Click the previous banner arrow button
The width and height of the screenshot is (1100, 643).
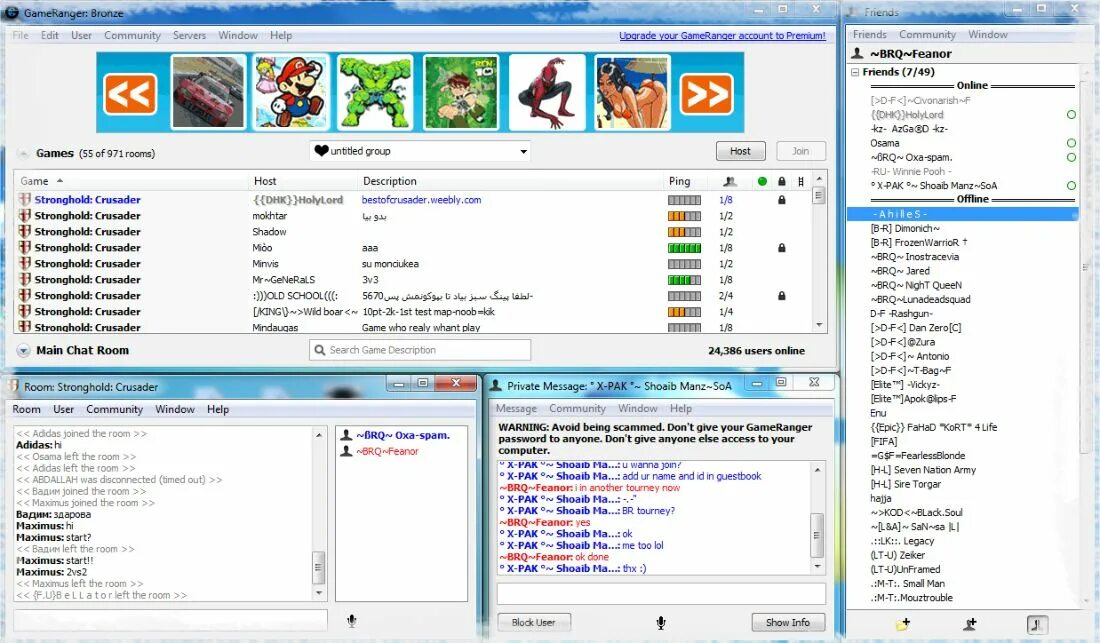click(x=130, y=93)
